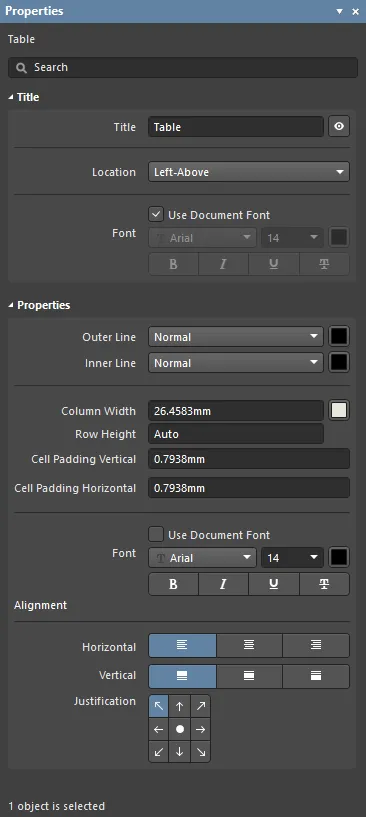The image size is (366, 817).
Task: Select the first Vertical alignment button
Action: pyautogui.click(x=182, y=676)
